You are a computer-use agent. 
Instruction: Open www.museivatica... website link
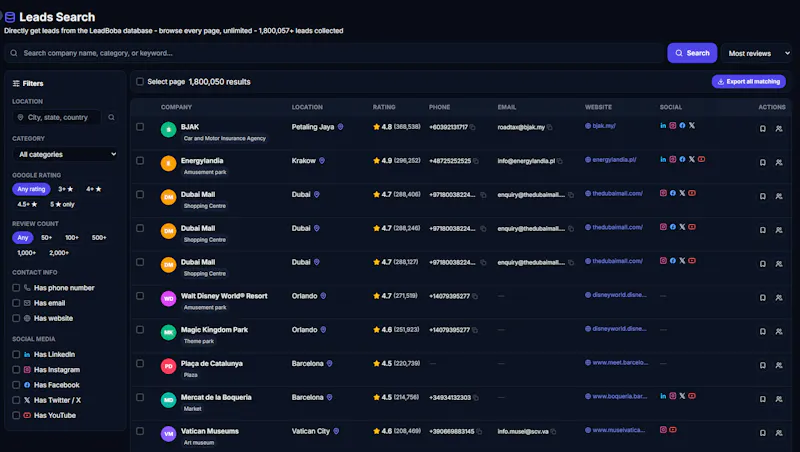pyautogui.click(x=618, y=430)
